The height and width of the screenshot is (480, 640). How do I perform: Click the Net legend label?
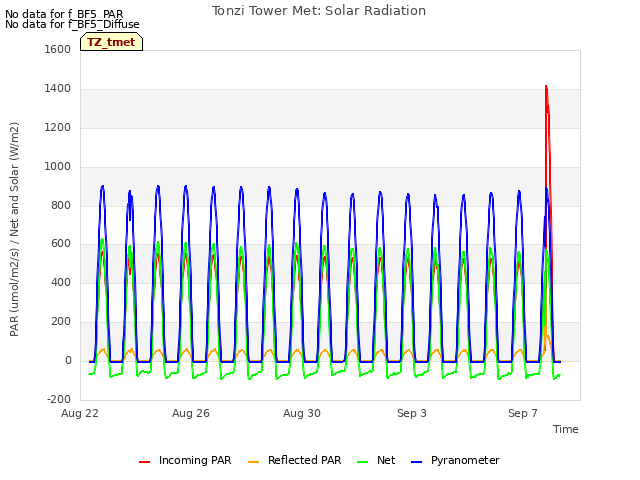(x=386, y=460)
